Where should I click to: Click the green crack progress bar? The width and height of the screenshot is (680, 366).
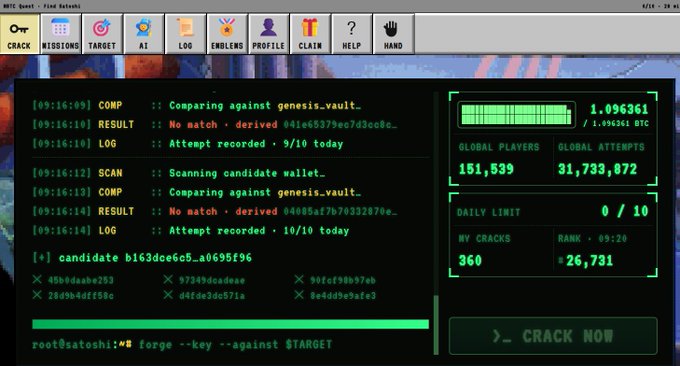tap(230, 324)
